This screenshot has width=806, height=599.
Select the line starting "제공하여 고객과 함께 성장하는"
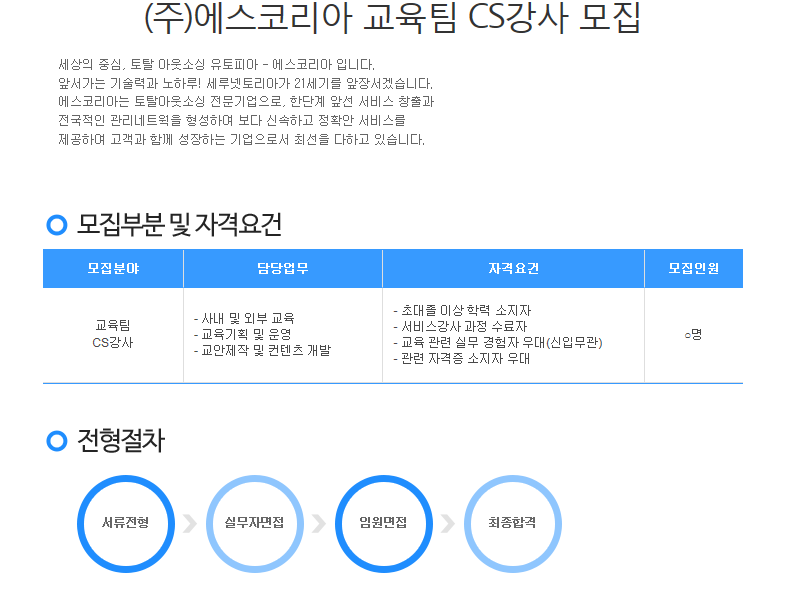coord(242,139)
